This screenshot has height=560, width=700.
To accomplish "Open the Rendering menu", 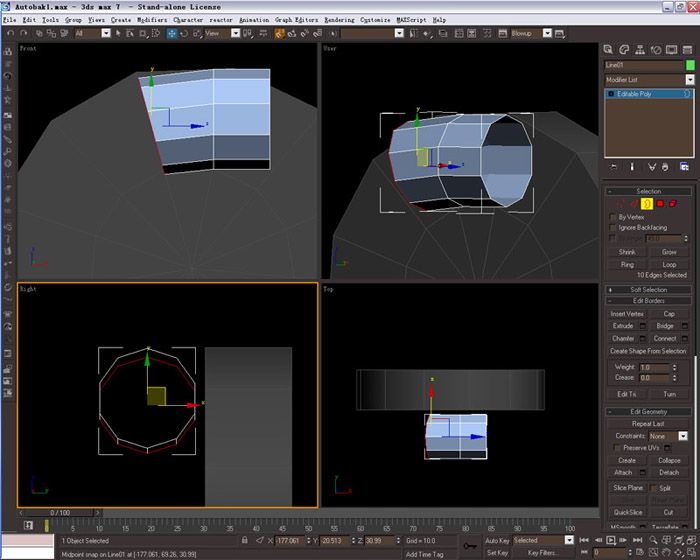I will 339,20.
